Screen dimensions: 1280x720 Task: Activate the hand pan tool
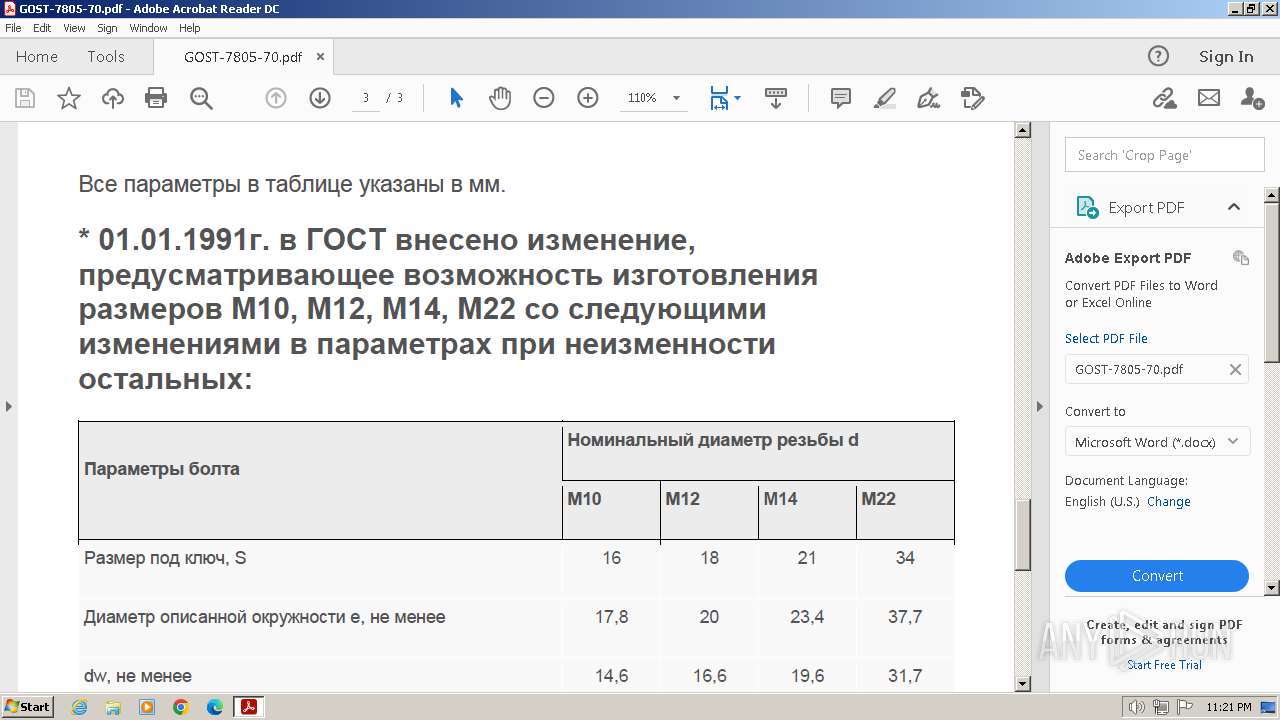click(x=500, y=98)
